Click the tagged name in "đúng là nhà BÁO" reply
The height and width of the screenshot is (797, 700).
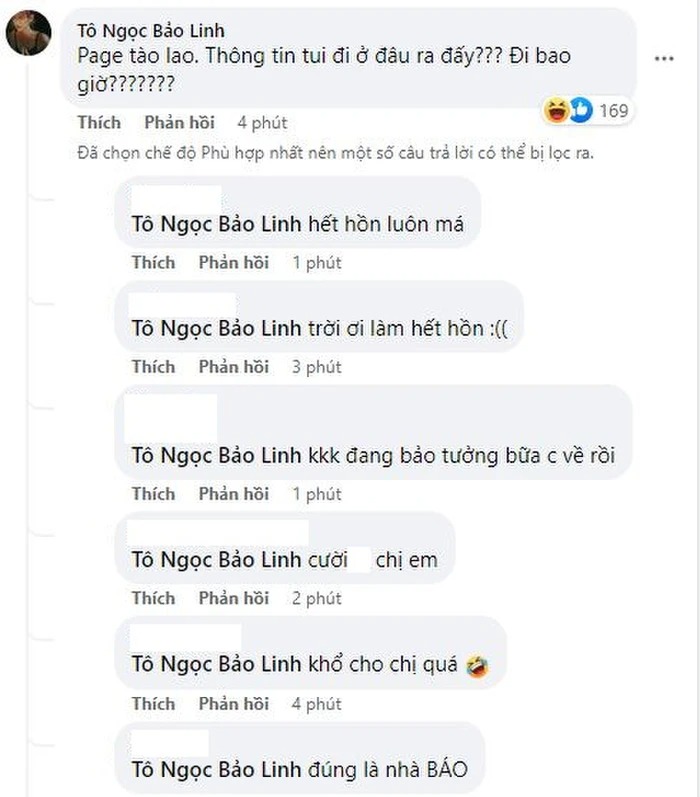(x=216, y=770)
